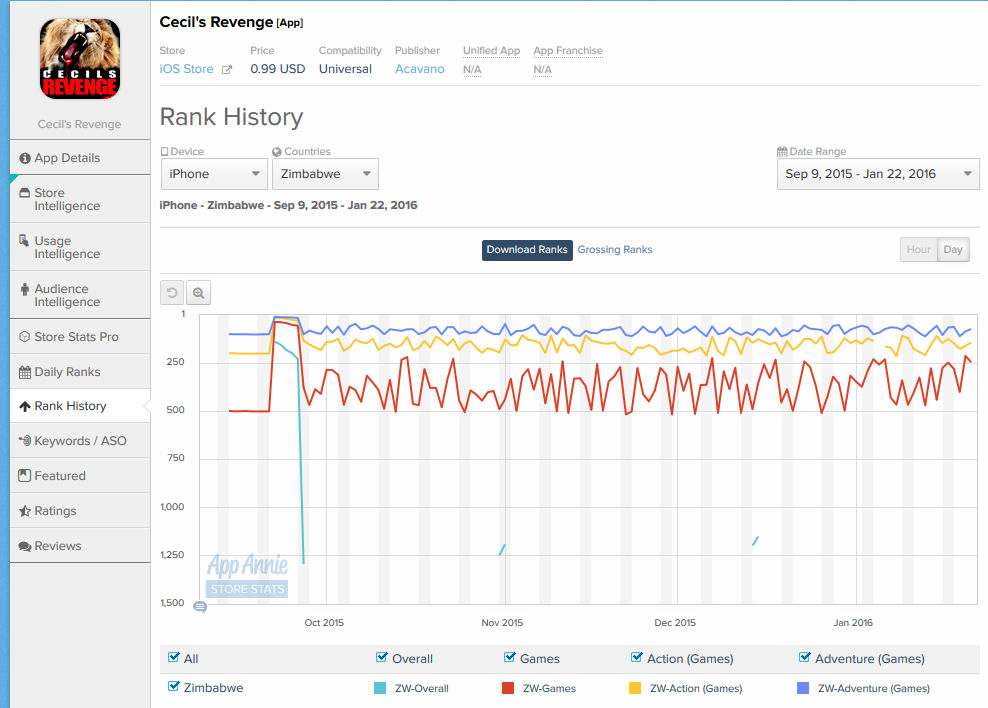Click the Unified App N/A value
The width and height of the screenshot is (988, 708).
coord(472,69)
